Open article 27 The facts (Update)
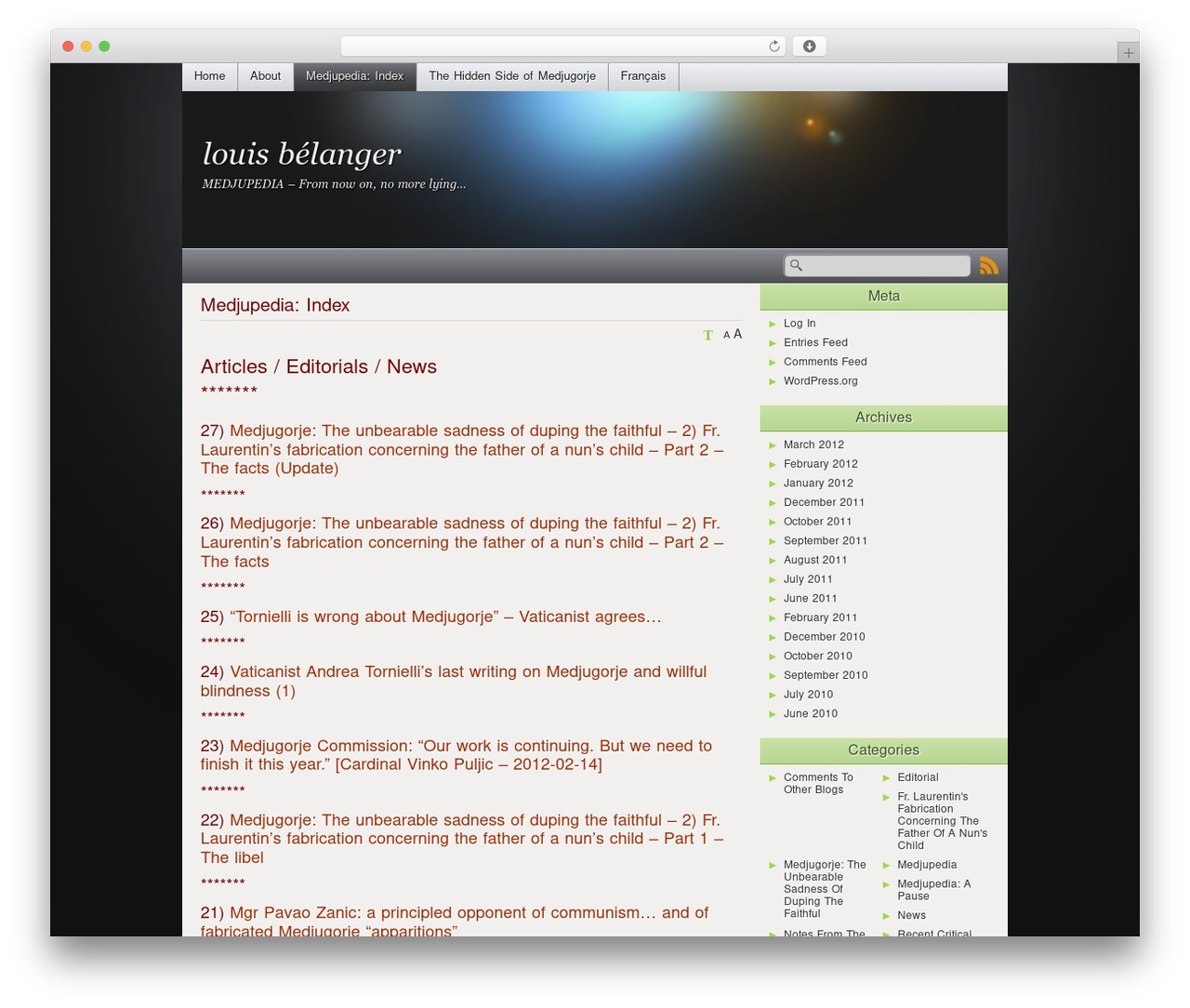 tap(462, 450)
